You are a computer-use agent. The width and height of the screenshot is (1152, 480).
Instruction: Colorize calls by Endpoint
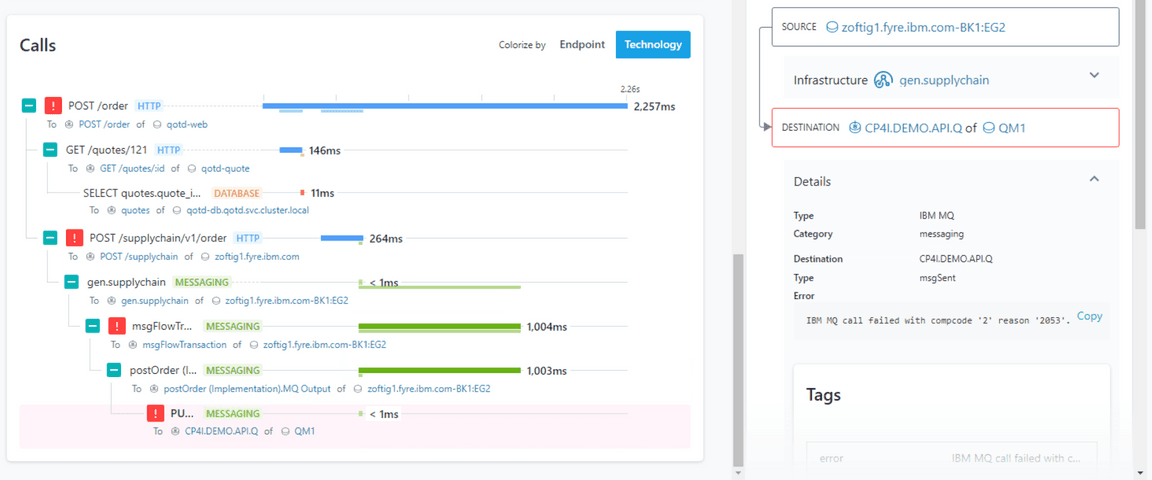coord(582,45)
